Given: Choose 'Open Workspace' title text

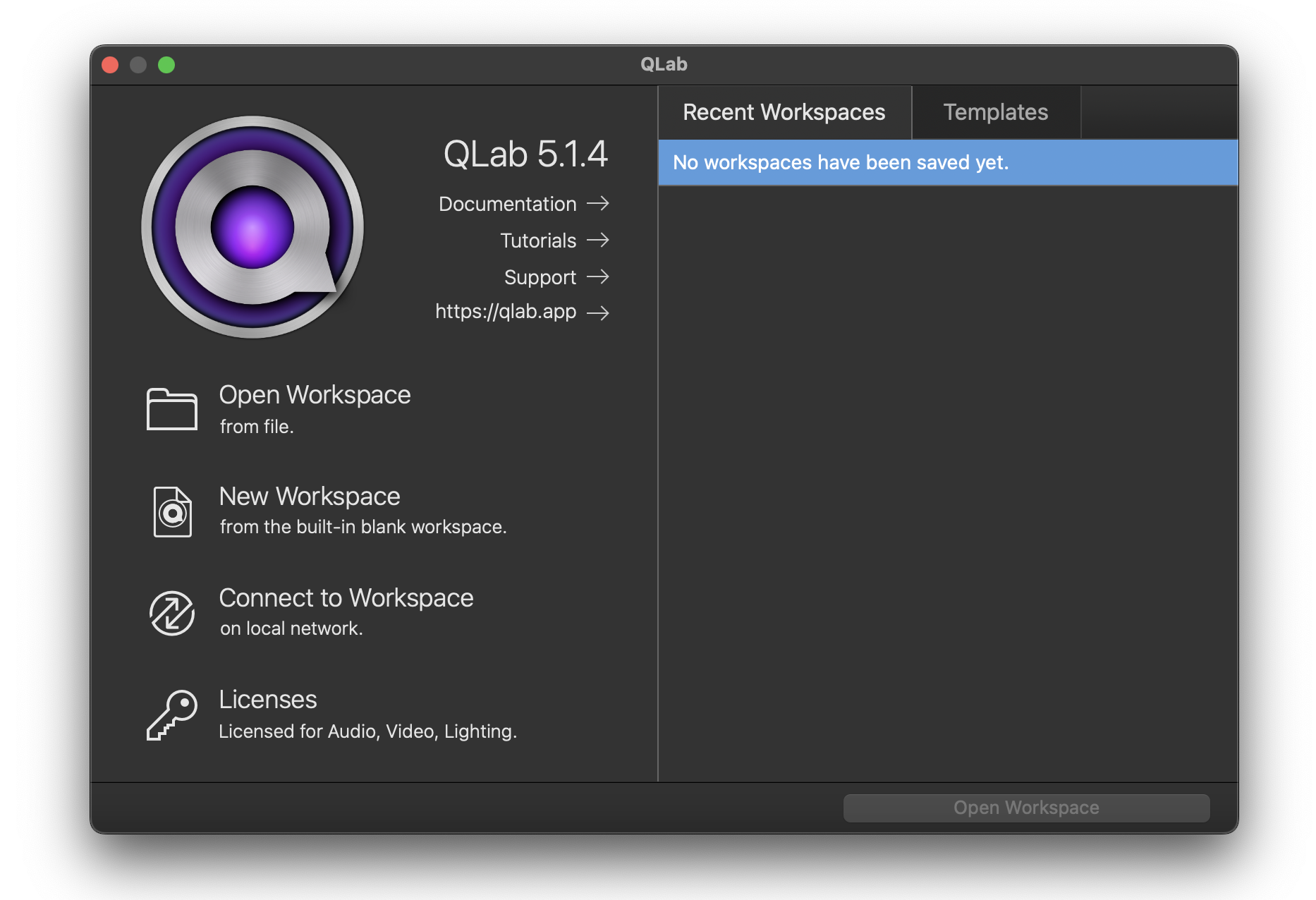Looking at the screenshot, I should (x=315, y=395).
